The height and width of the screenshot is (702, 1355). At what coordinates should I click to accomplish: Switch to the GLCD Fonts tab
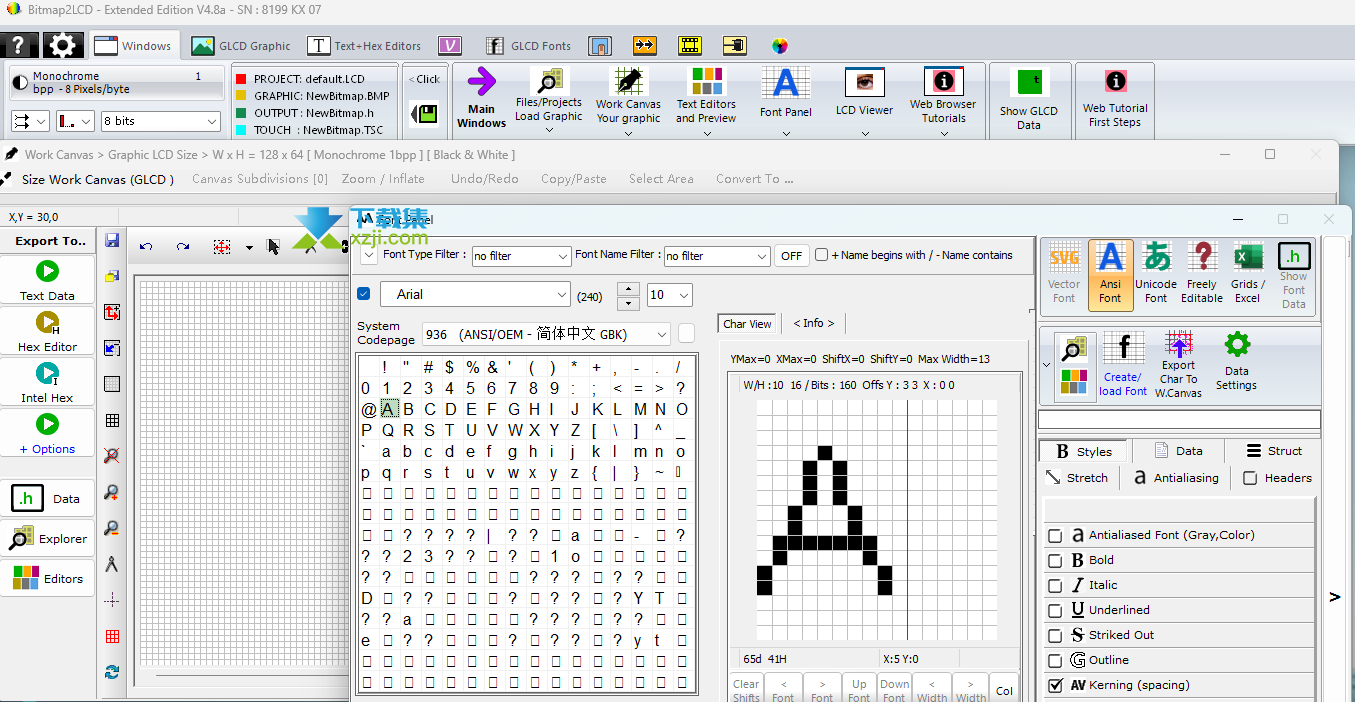pos(528,46)
